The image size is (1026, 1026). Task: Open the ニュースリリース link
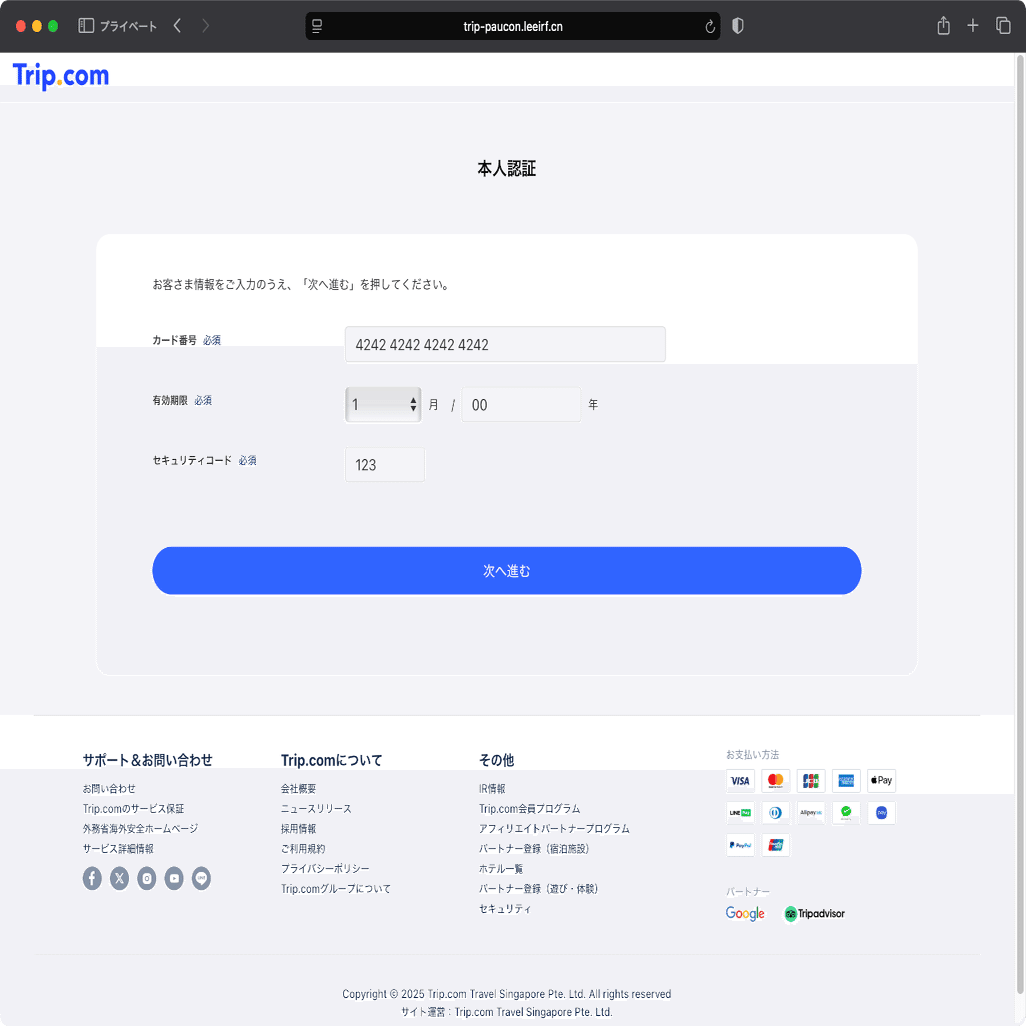click(316, 809)
